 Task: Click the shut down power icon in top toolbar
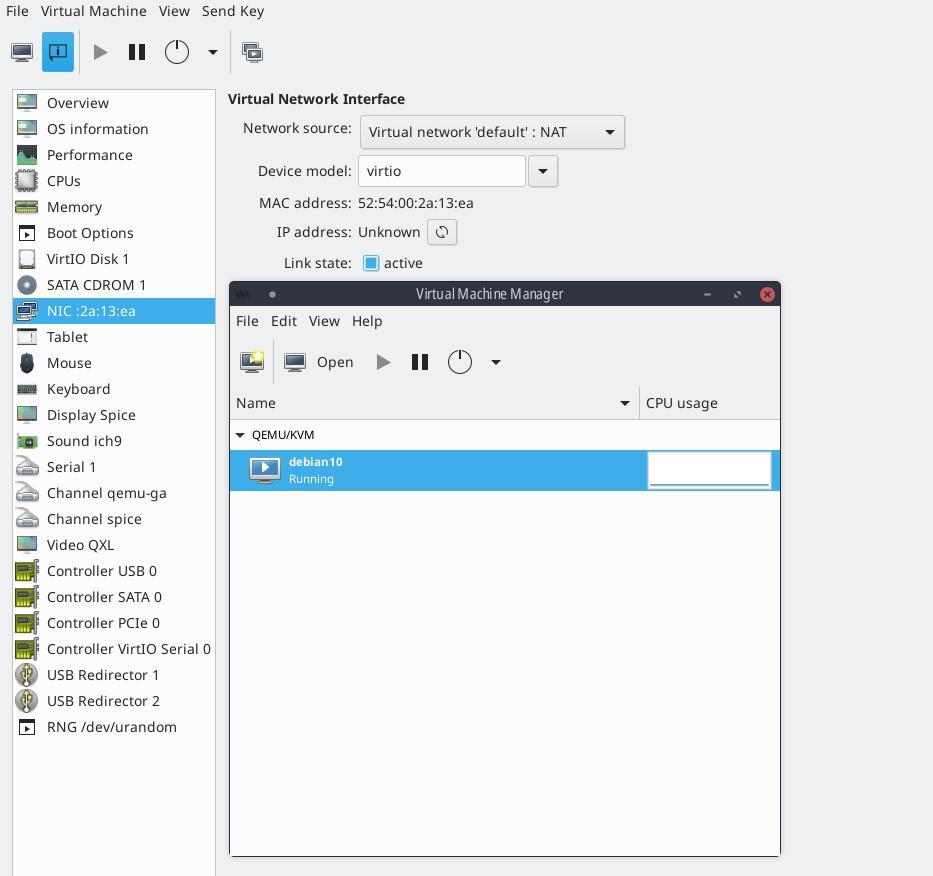177,52
